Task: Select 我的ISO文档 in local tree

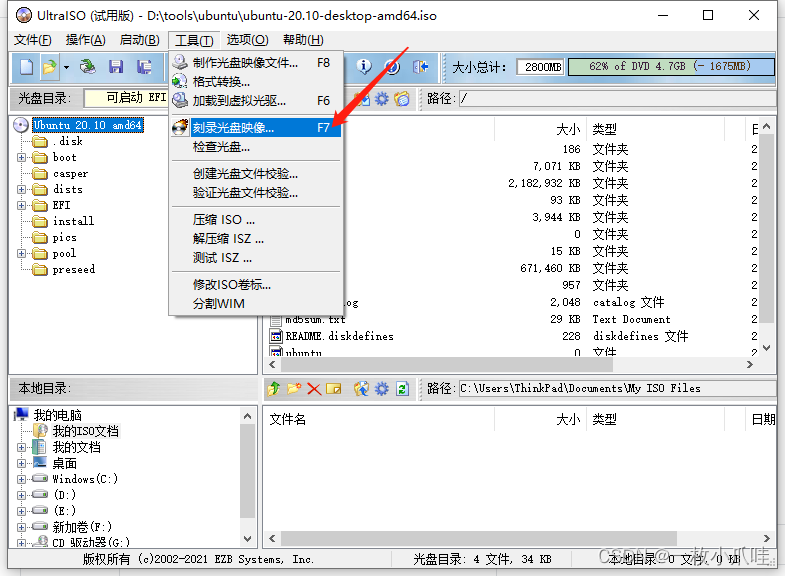Action: pos(86,431)
